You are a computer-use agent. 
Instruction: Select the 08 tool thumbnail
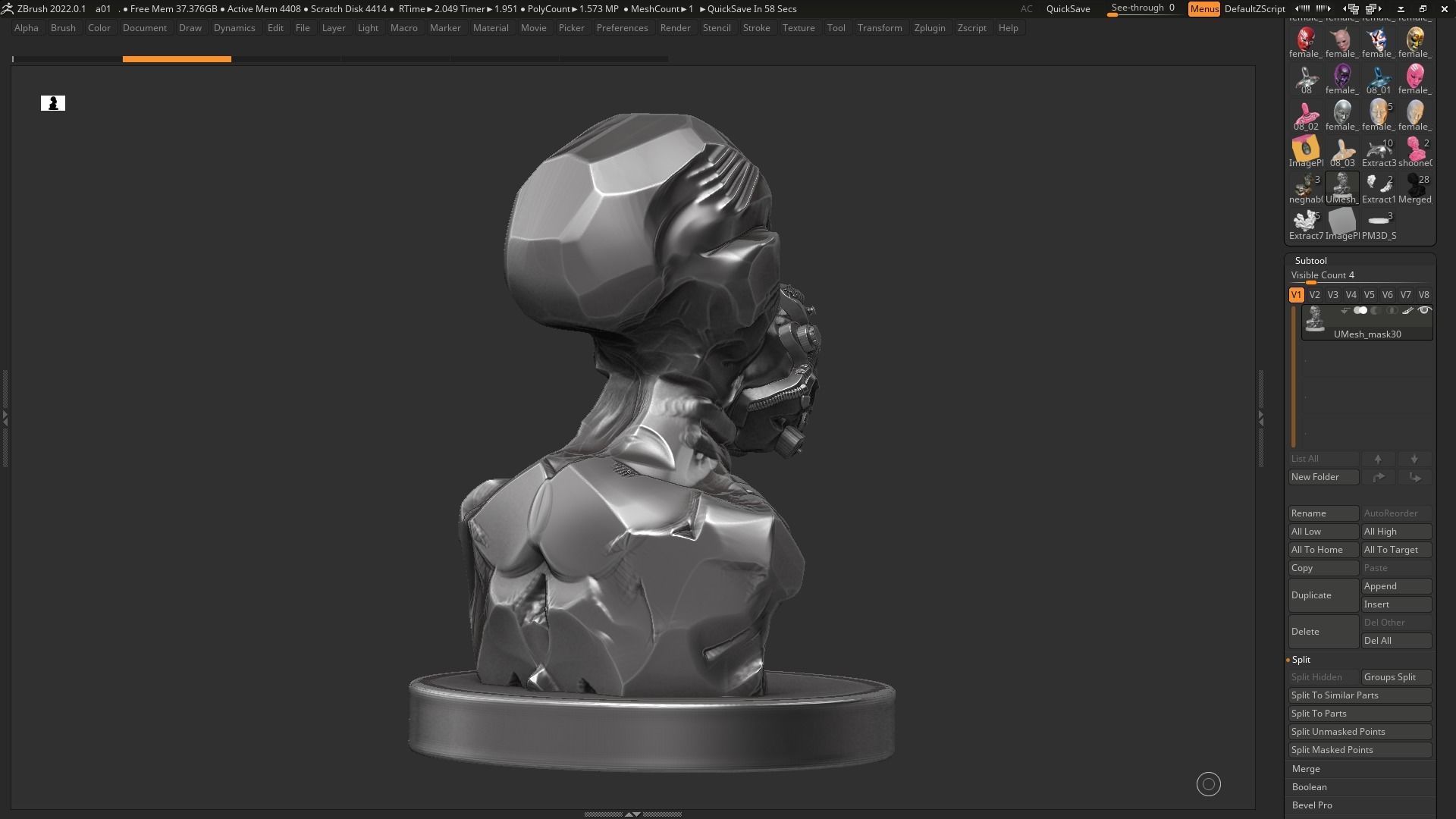(1305, 79)
